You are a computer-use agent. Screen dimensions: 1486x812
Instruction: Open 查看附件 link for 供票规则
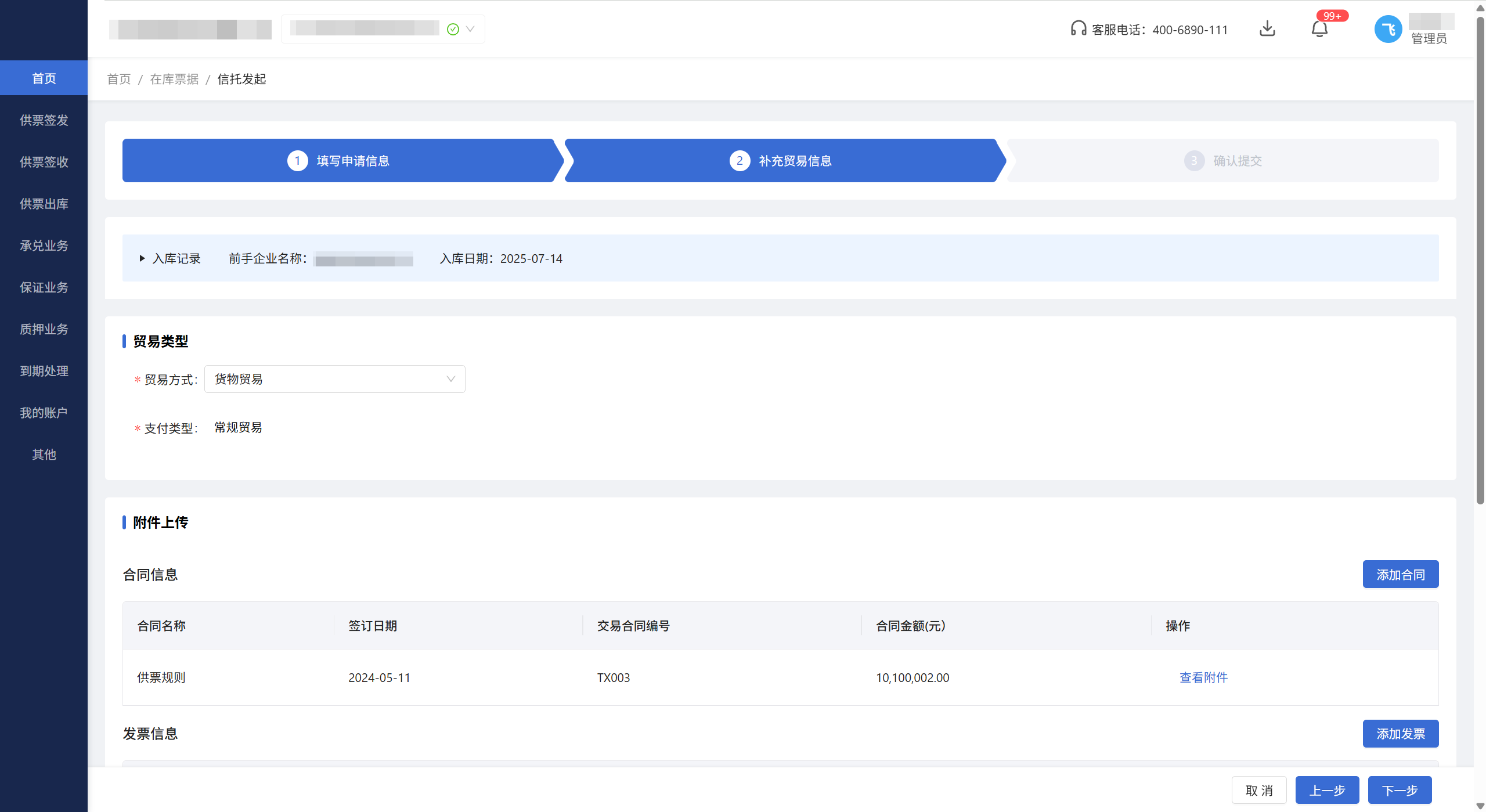pos(1203,677)
